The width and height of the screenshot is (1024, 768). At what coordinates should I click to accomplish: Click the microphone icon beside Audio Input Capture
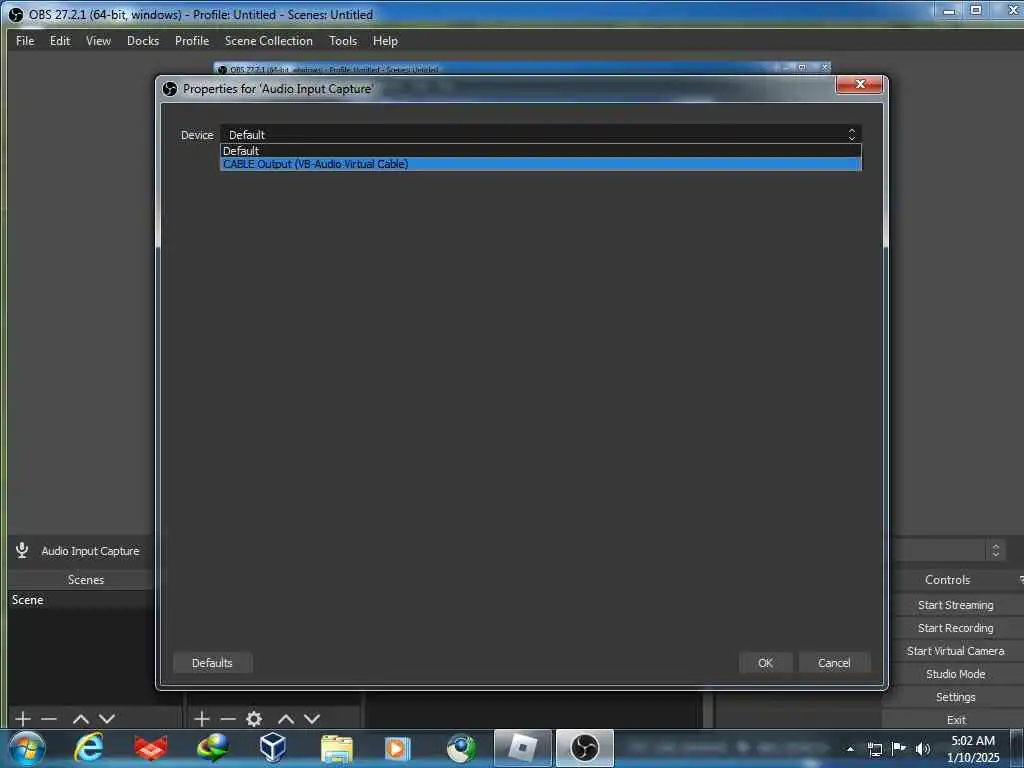pyautogui.click(x=22, y=551)
